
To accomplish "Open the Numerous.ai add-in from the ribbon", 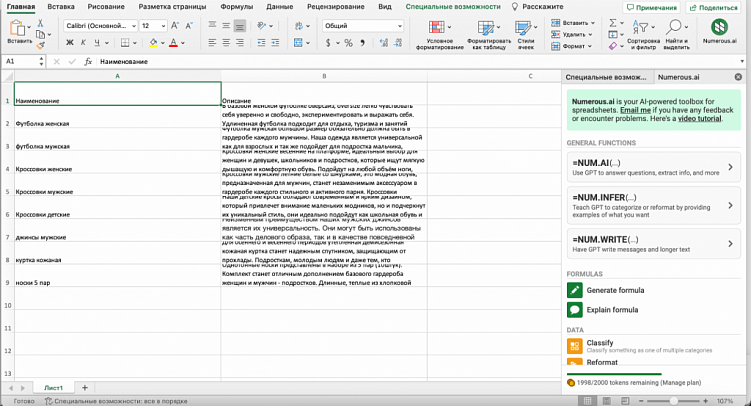I will 719,31.
